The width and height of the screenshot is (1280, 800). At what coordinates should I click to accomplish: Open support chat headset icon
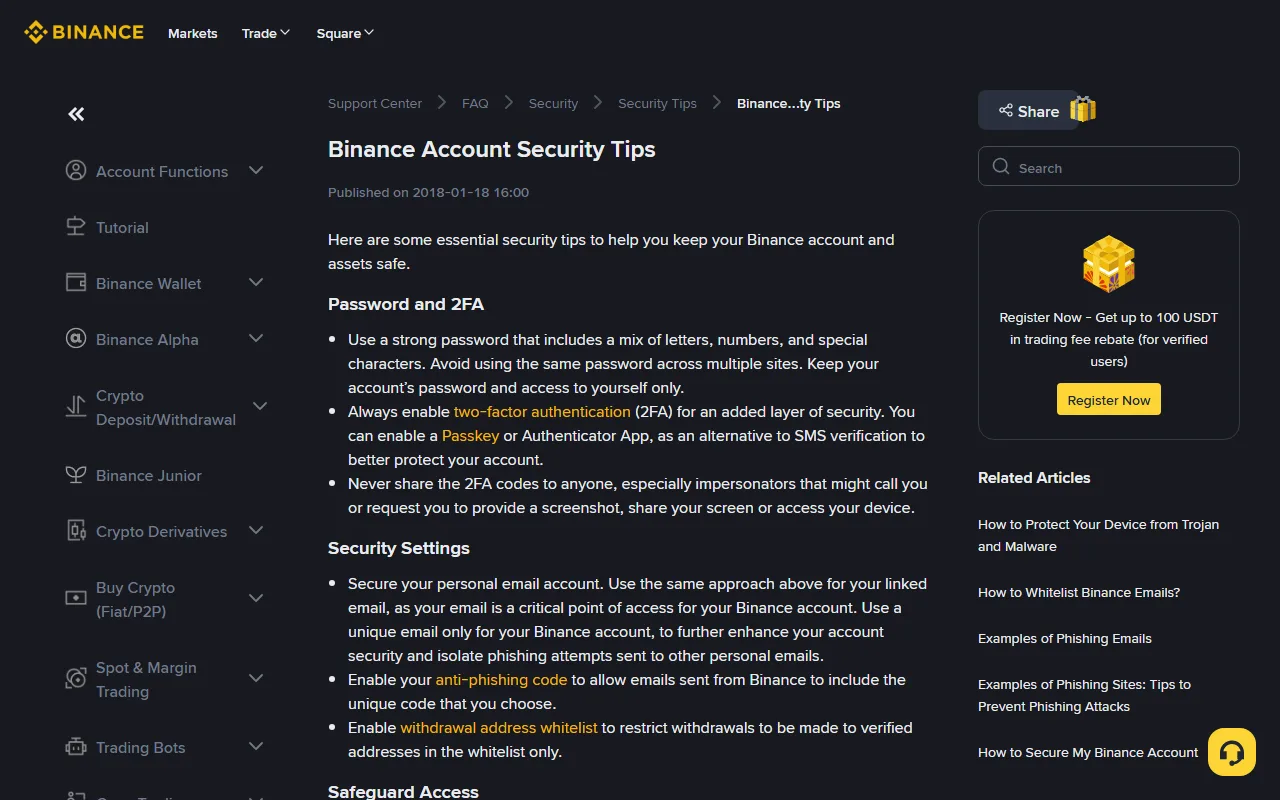coord(1232,752)
